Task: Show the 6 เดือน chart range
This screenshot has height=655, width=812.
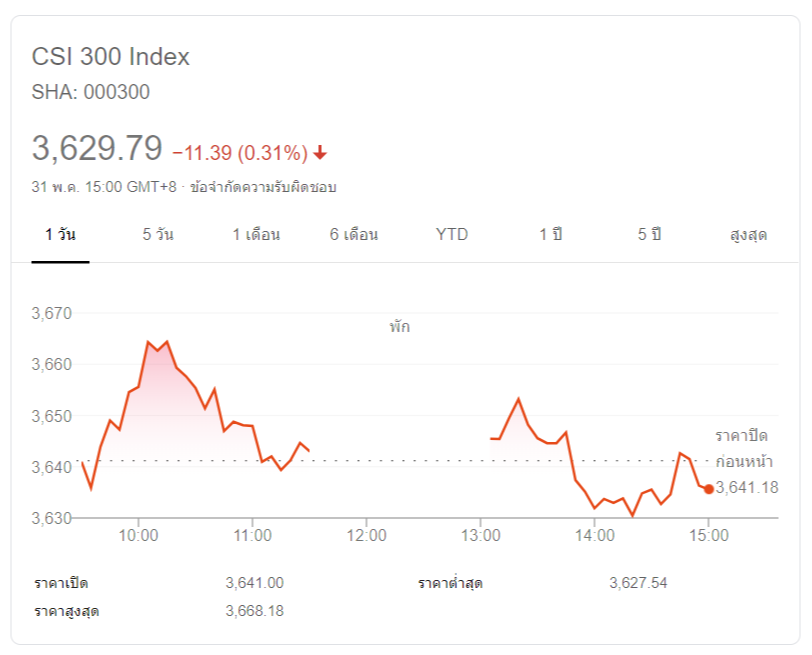Action: pyautogui.click(x=354, y=235)
